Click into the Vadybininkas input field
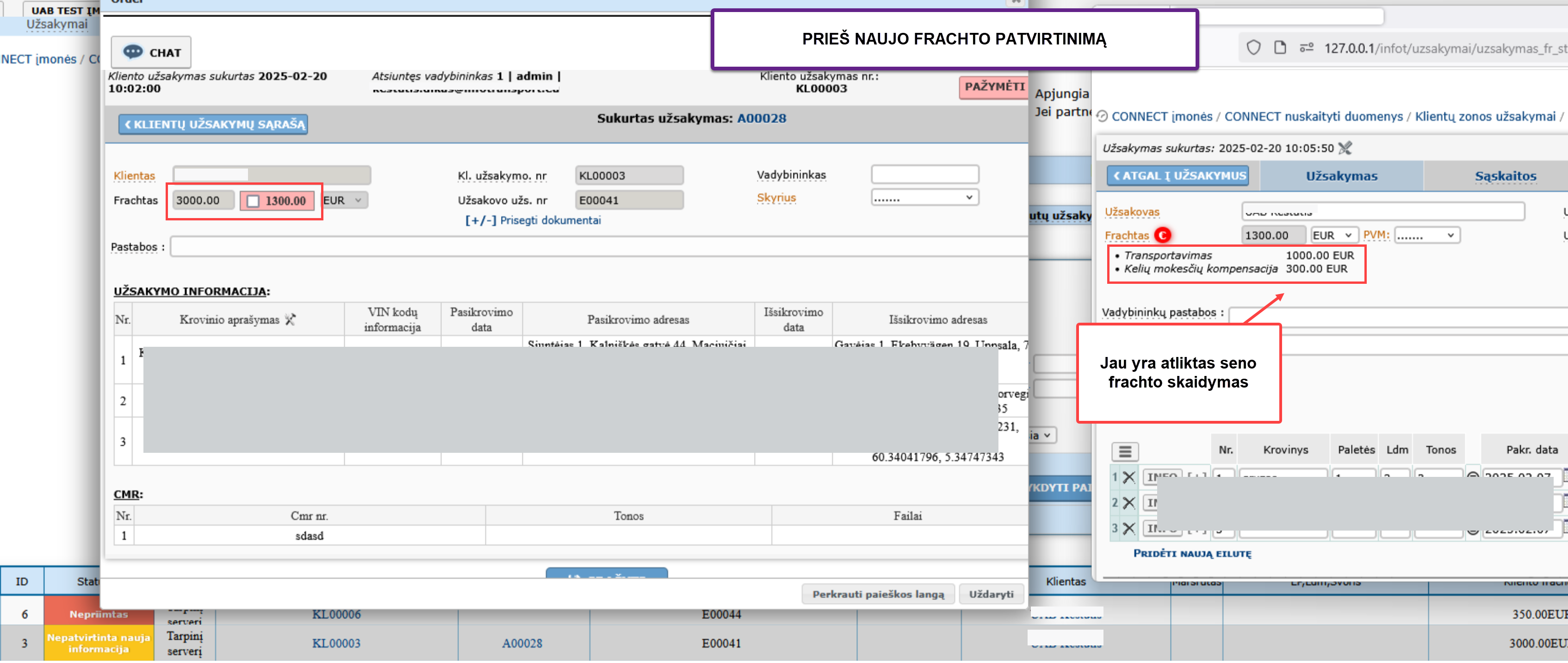 pos(924,175)
